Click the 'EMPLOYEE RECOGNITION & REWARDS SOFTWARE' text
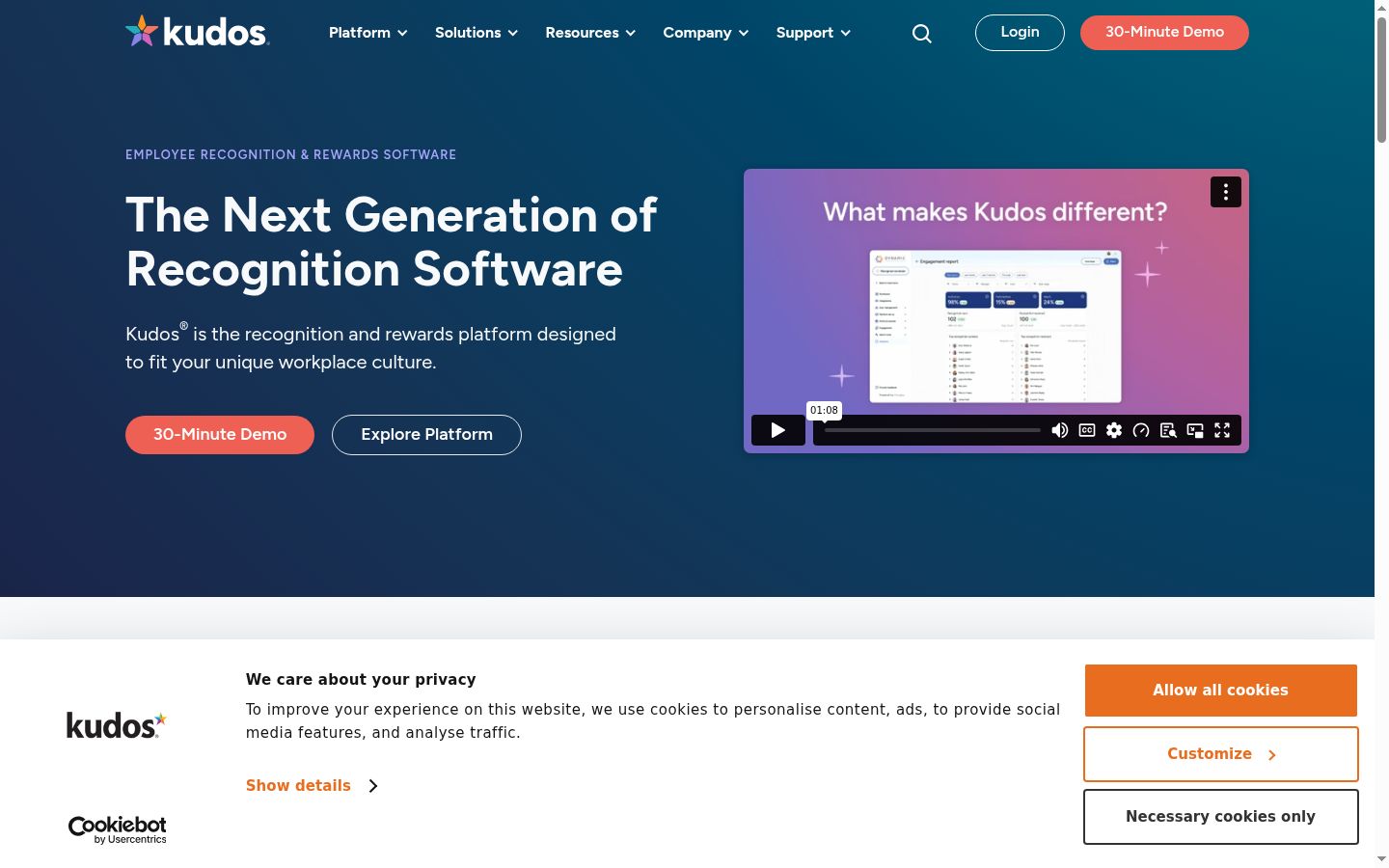 click(x=290, y=154)
